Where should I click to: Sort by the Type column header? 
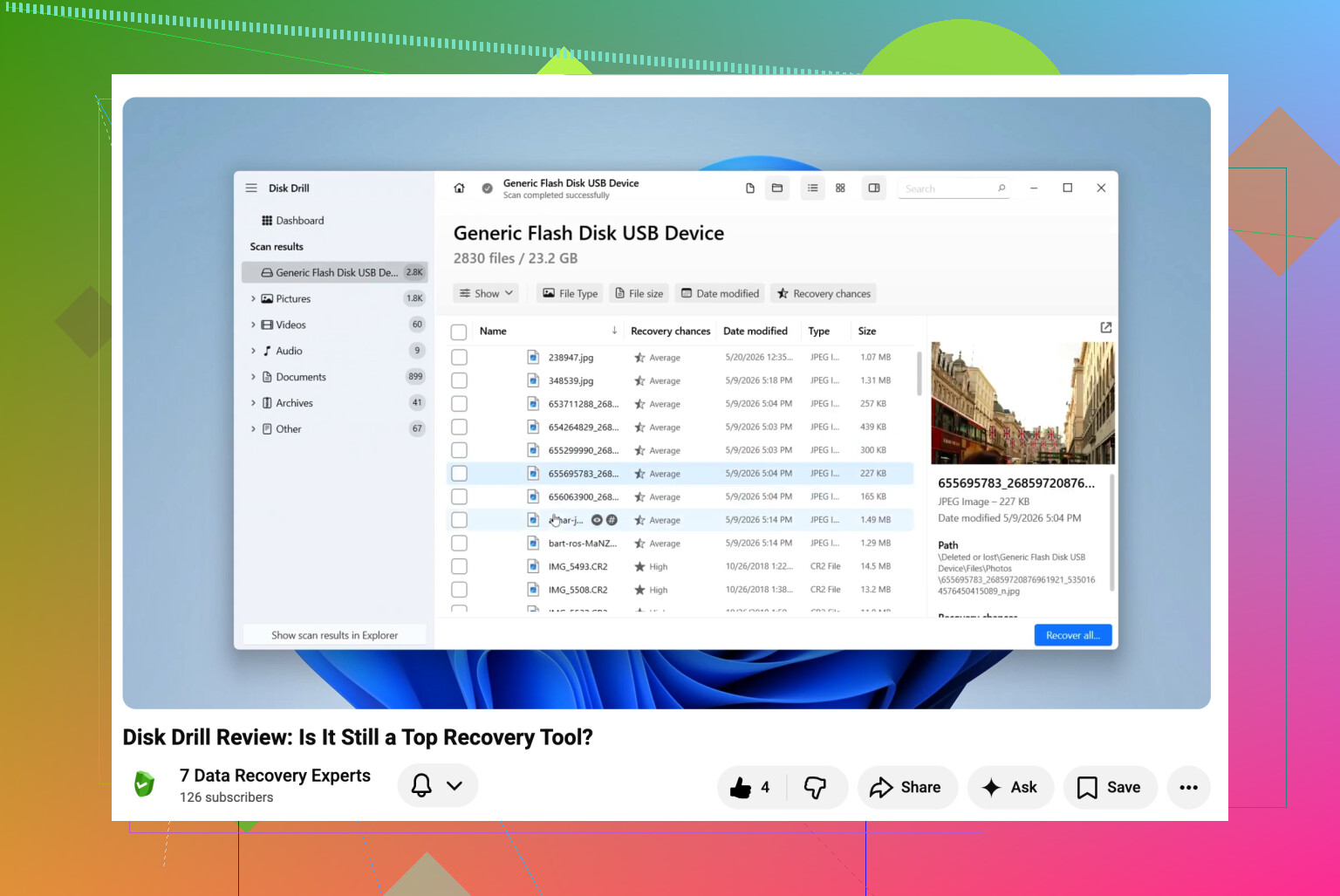click(818, 331)
